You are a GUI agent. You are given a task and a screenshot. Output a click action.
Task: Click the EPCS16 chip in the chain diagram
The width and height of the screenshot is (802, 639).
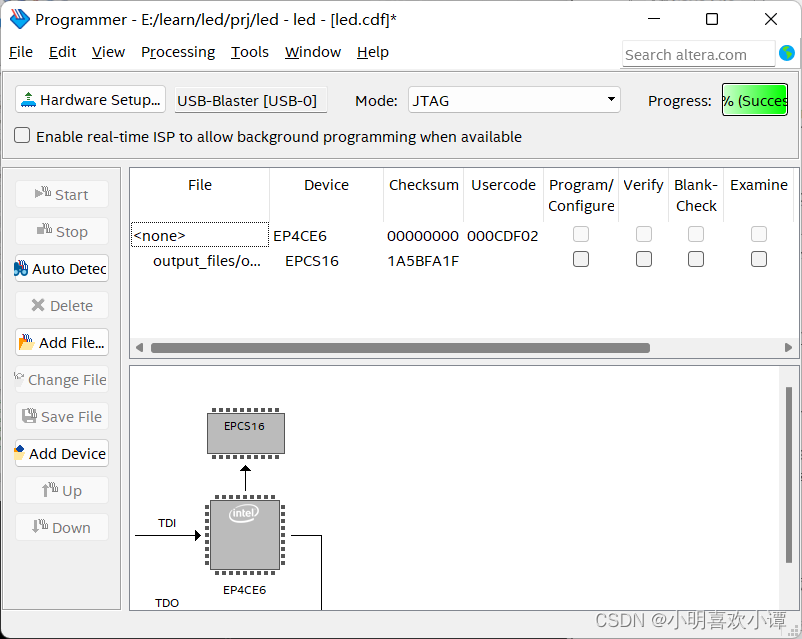coord(246,433)
